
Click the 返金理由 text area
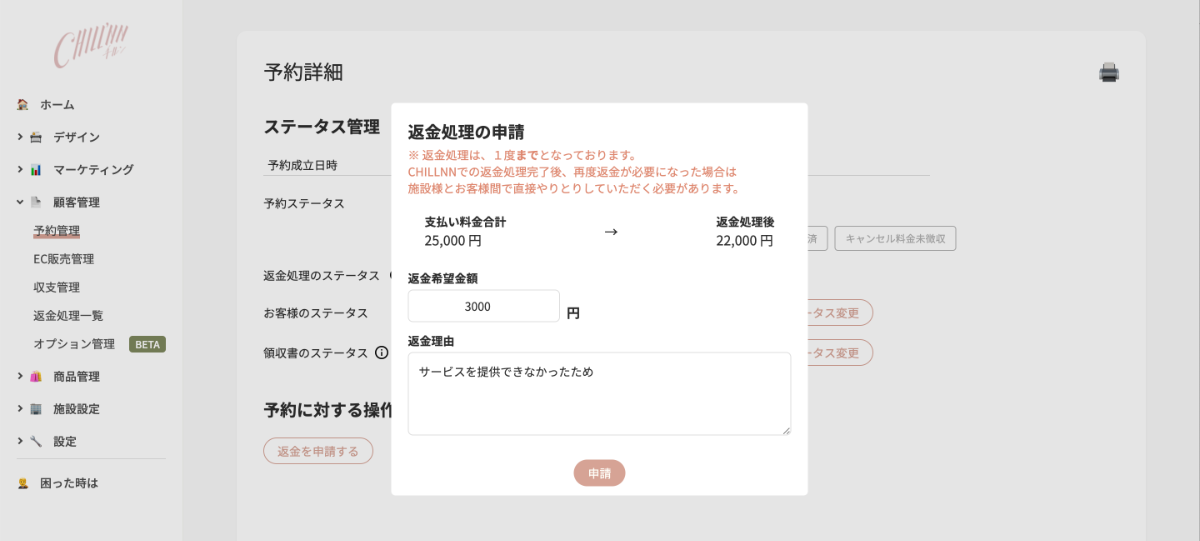599,393
